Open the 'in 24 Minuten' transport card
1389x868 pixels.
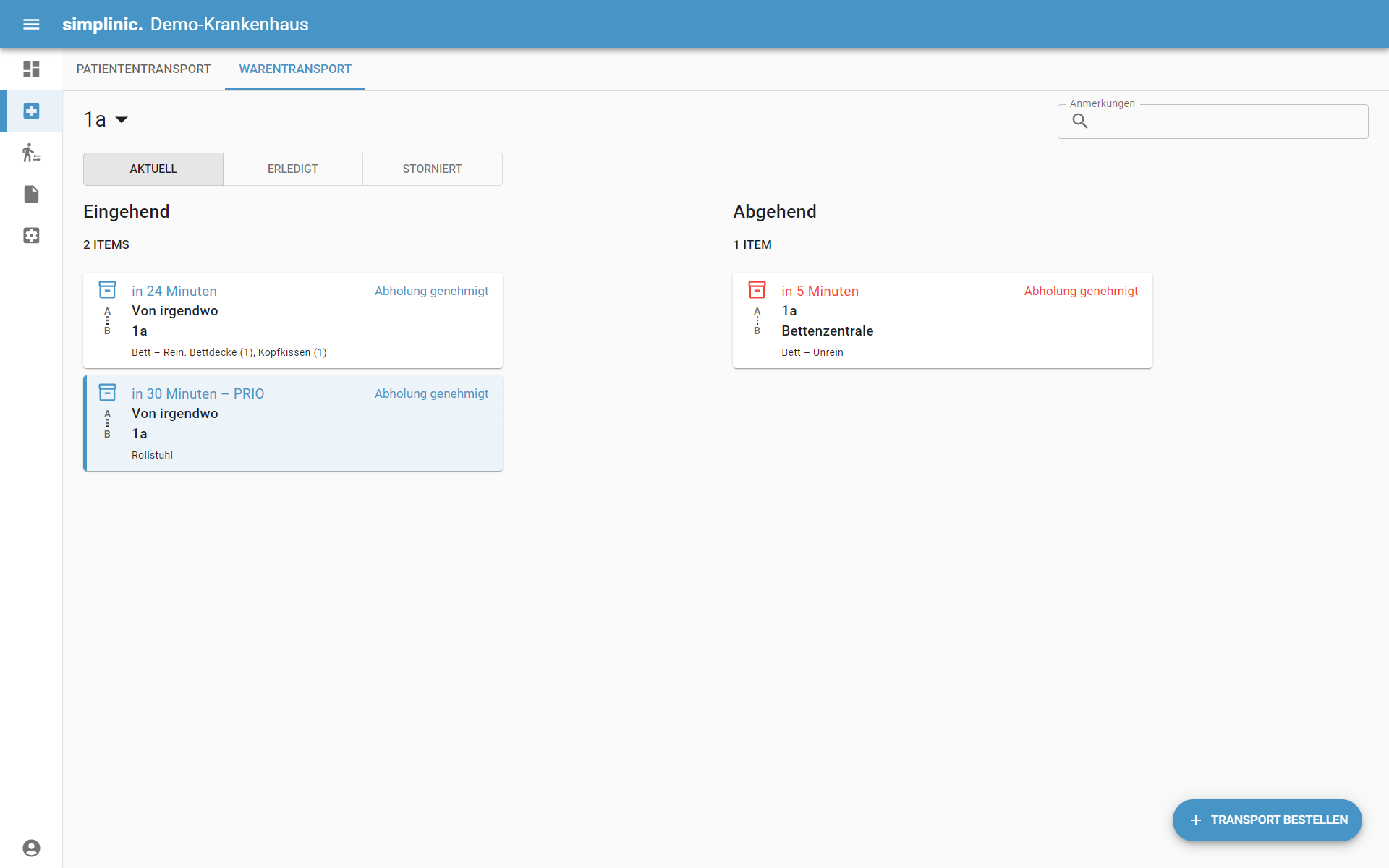292,320
